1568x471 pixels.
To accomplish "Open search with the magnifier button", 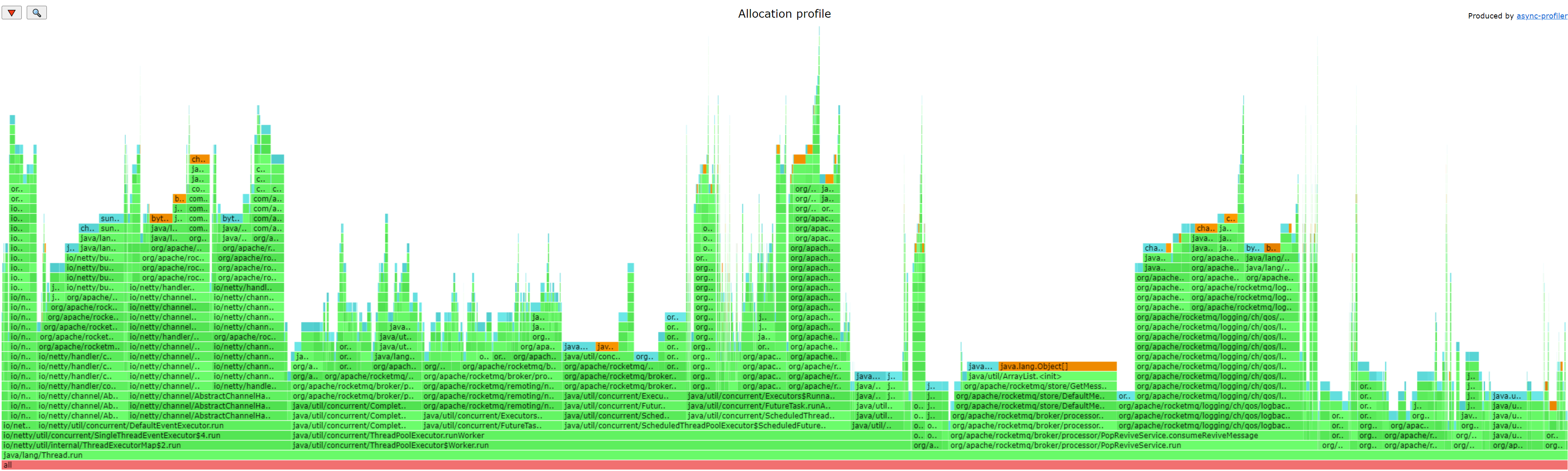I will tap(37, 13).
